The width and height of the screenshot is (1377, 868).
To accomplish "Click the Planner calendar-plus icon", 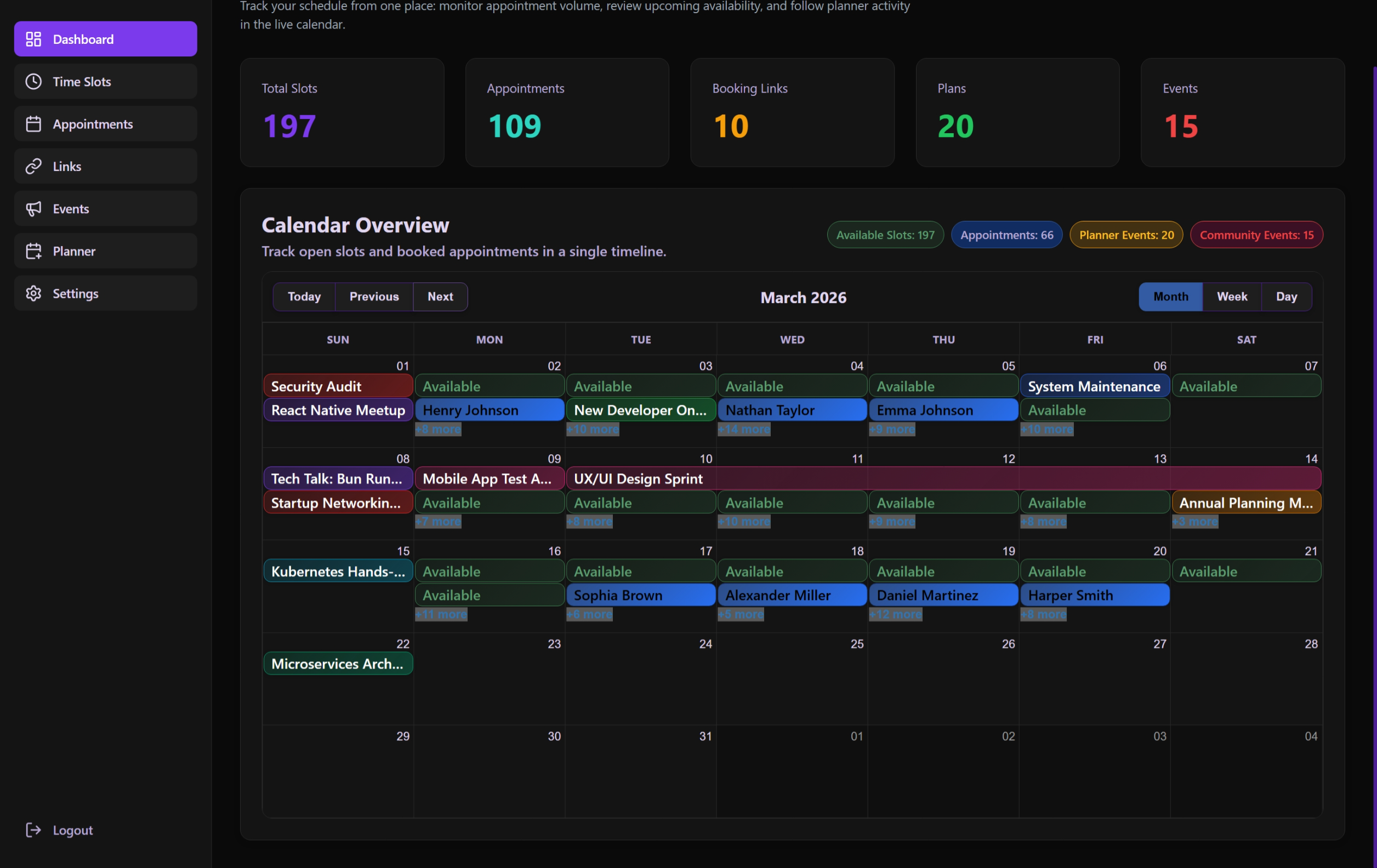I will (x=33, y=250).
